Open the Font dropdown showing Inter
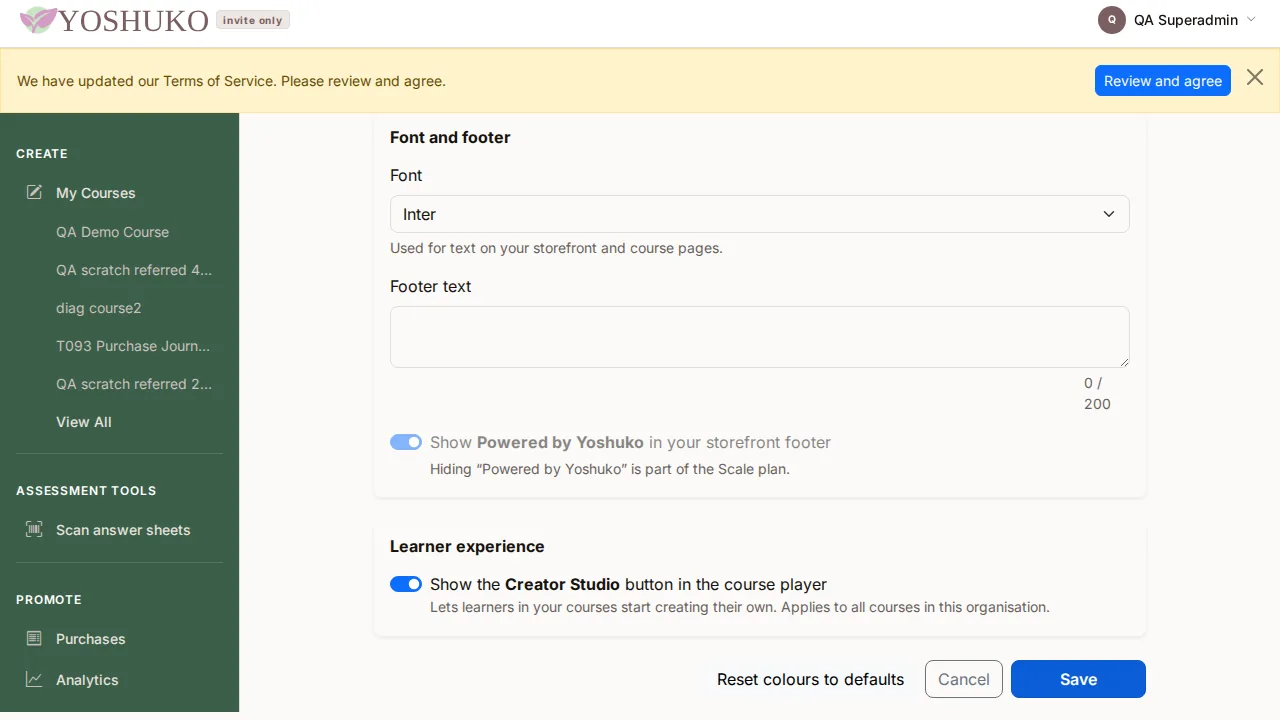Image resolution: width=1280 pixels, height=720 pixels. tap(760, 214)
